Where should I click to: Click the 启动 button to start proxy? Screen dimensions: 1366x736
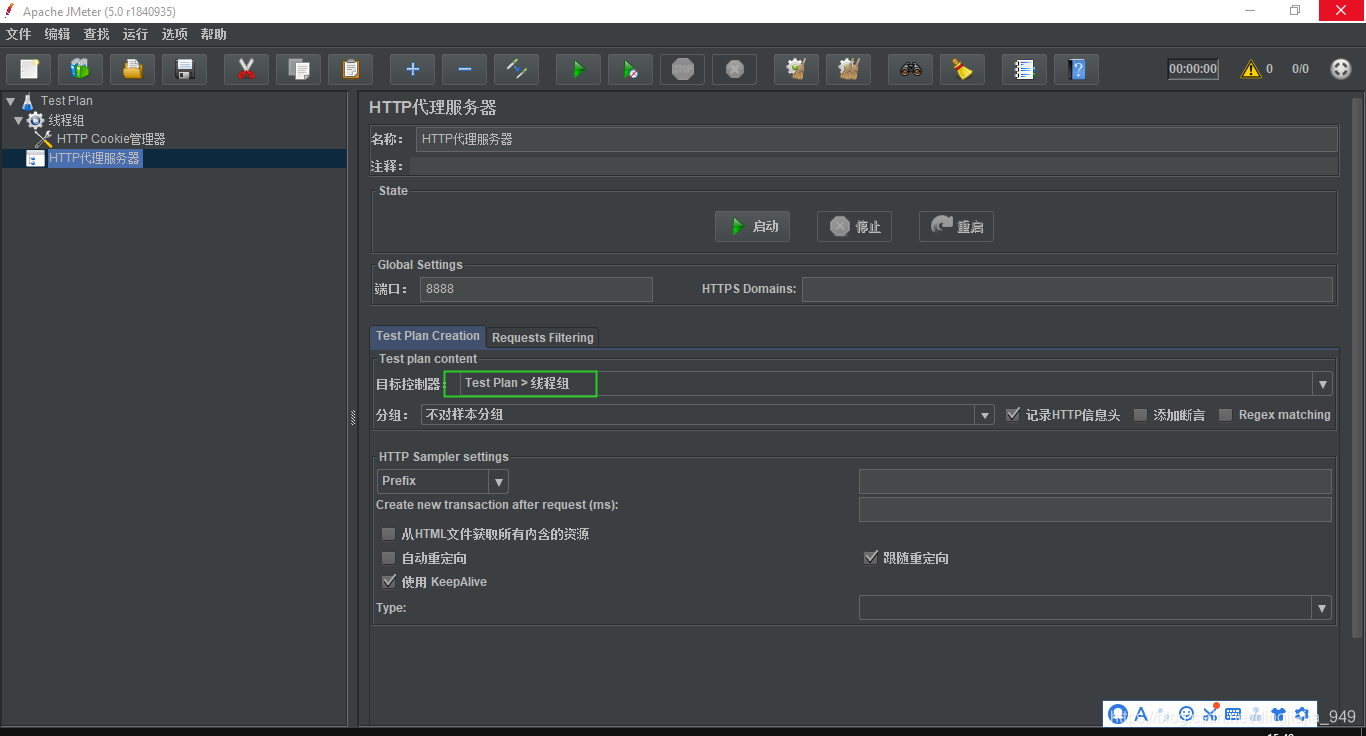tap(752, 226)
